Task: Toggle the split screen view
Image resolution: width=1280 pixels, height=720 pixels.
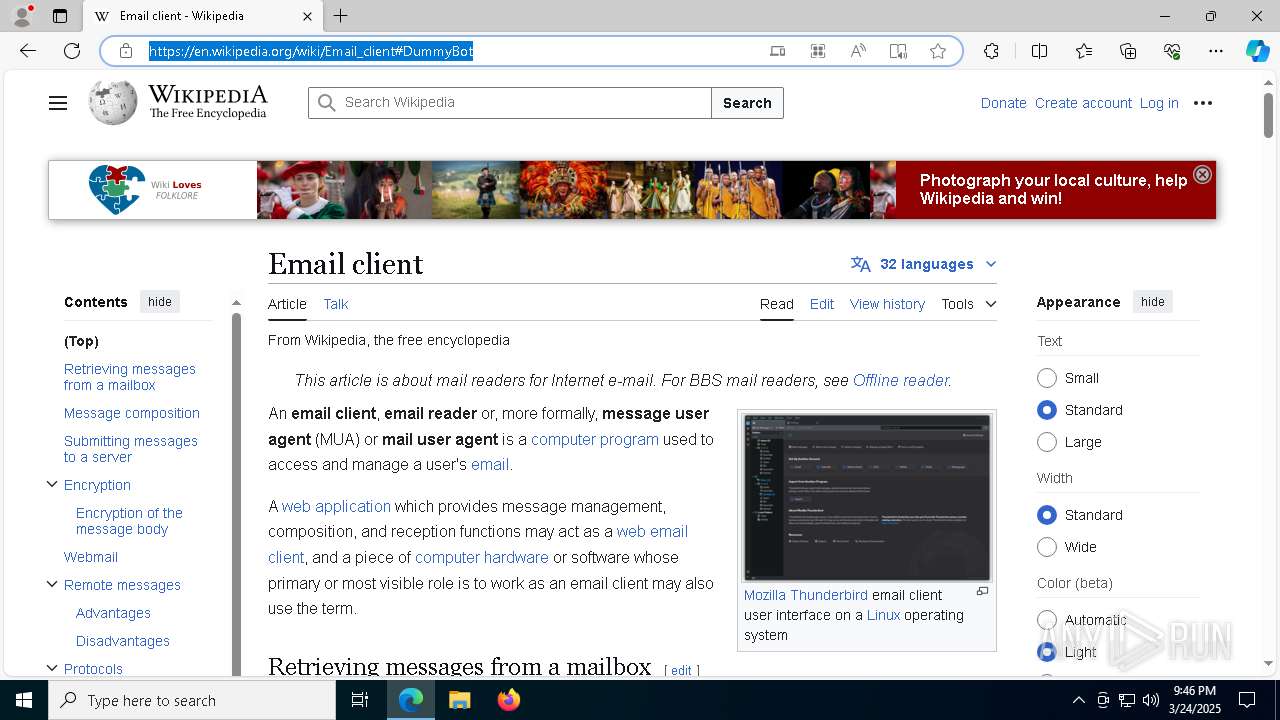Action: pos(1039,51)
